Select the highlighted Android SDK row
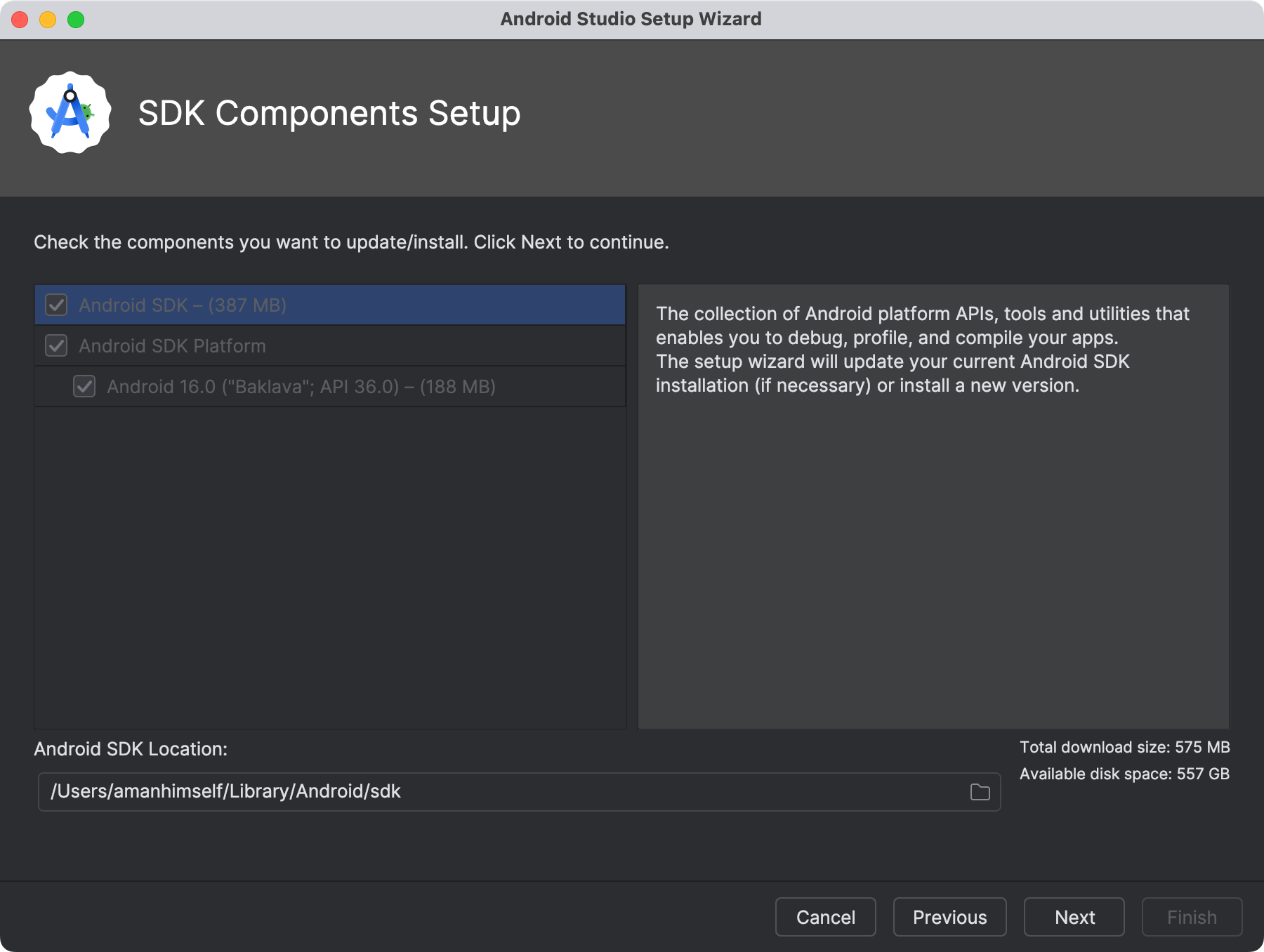The image size is (1264, 952). click(281, 305)
